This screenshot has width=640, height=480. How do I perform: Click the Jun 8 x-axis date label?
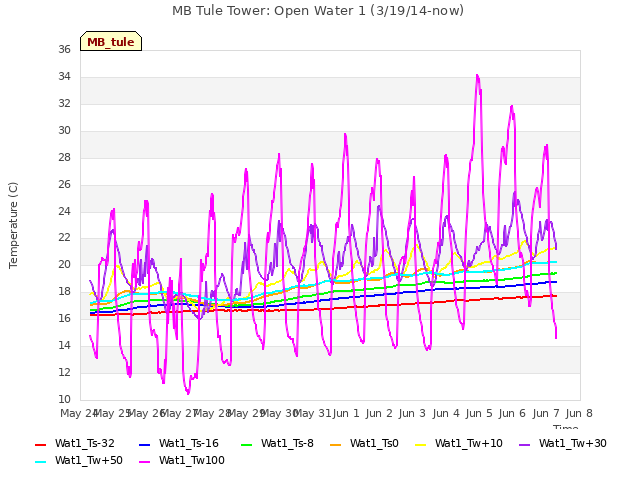[x=579, y=413]
